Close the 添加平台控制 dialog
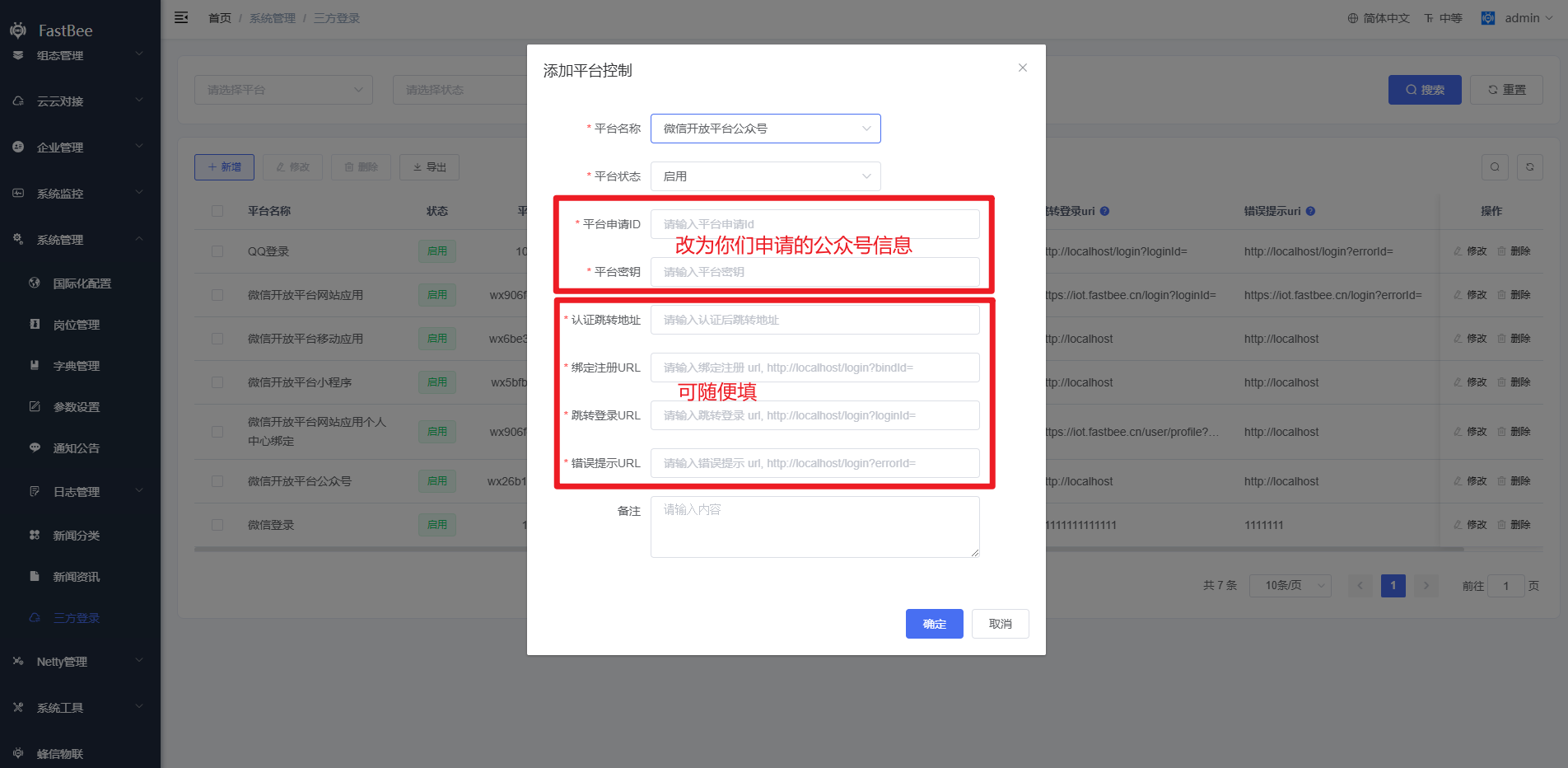The image size is (1568, 768). pyautogui.click(x=1023, y=68)
